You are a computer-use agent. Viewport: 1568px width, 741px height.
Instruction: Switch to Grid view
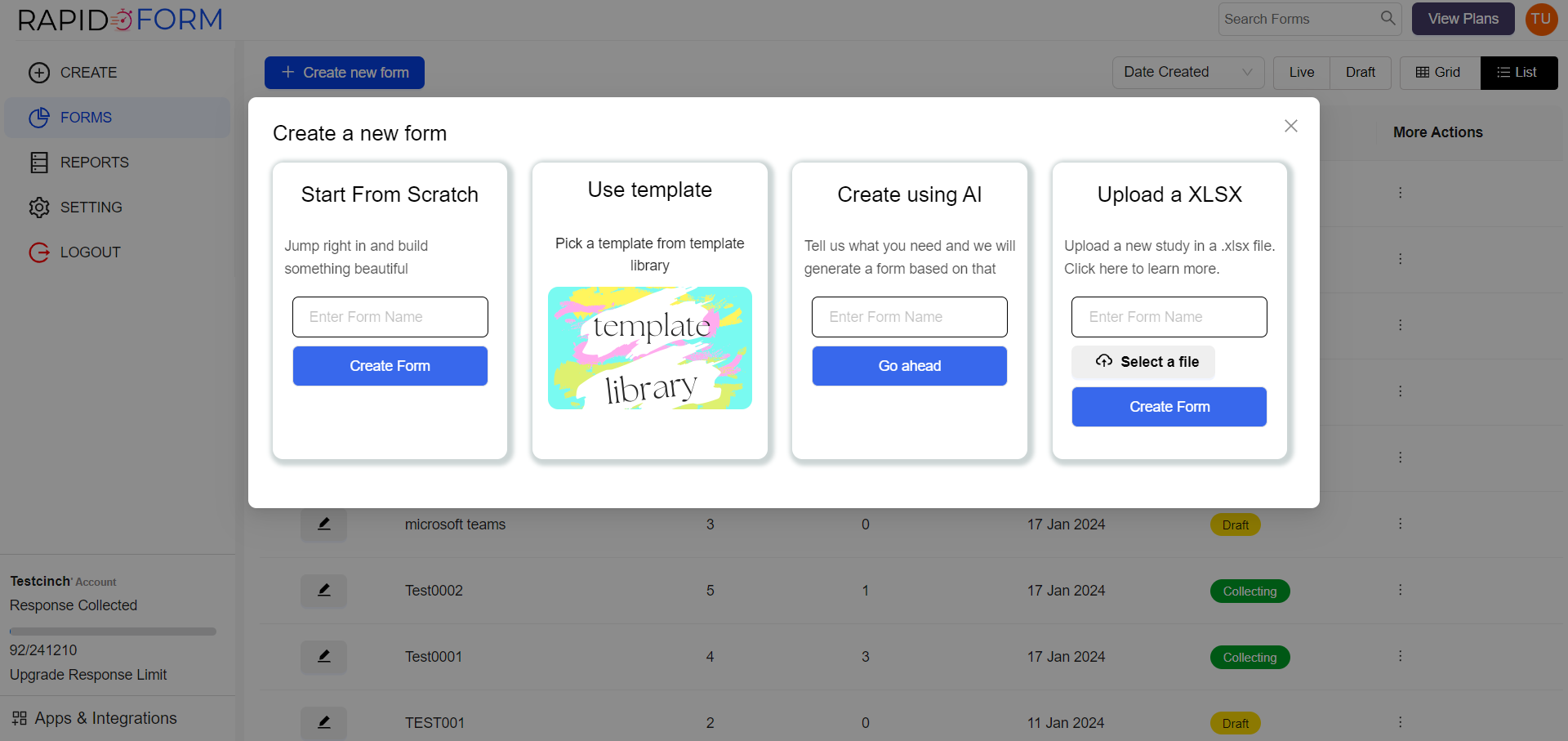1439,73
